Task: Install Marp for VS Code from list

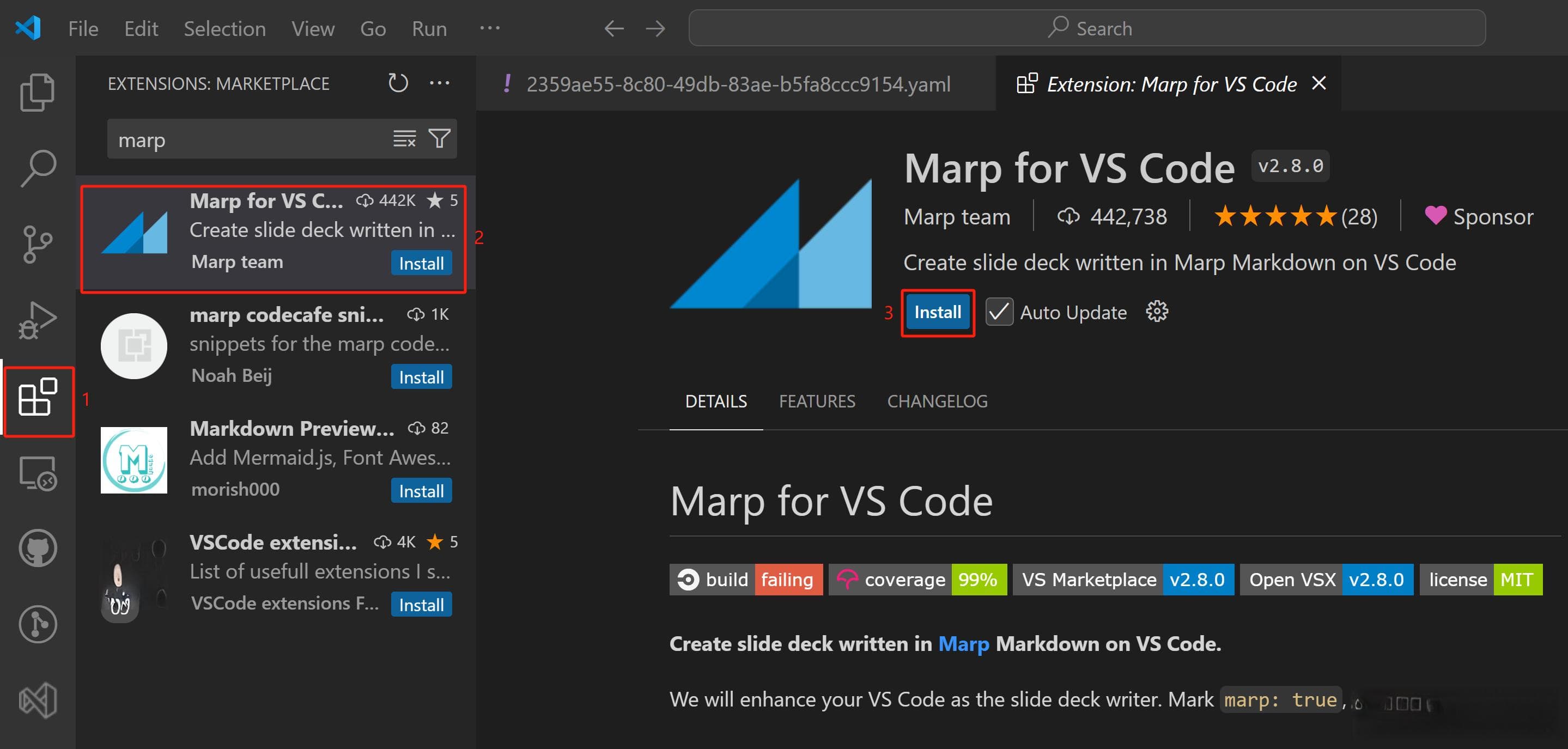Action: point(421,263)
